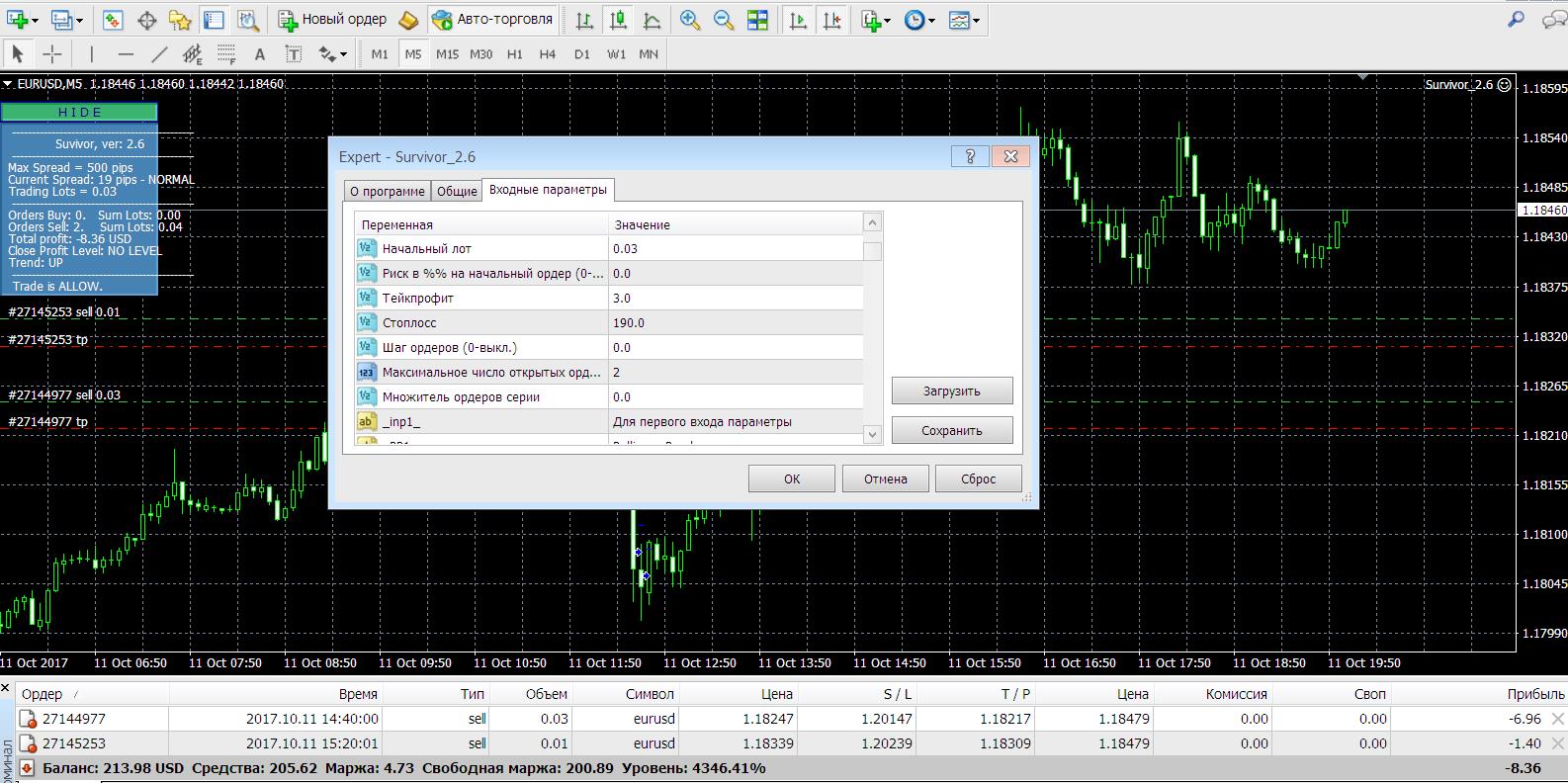
Task: Switch to the Общие tab
Action: tap(457, 191)
